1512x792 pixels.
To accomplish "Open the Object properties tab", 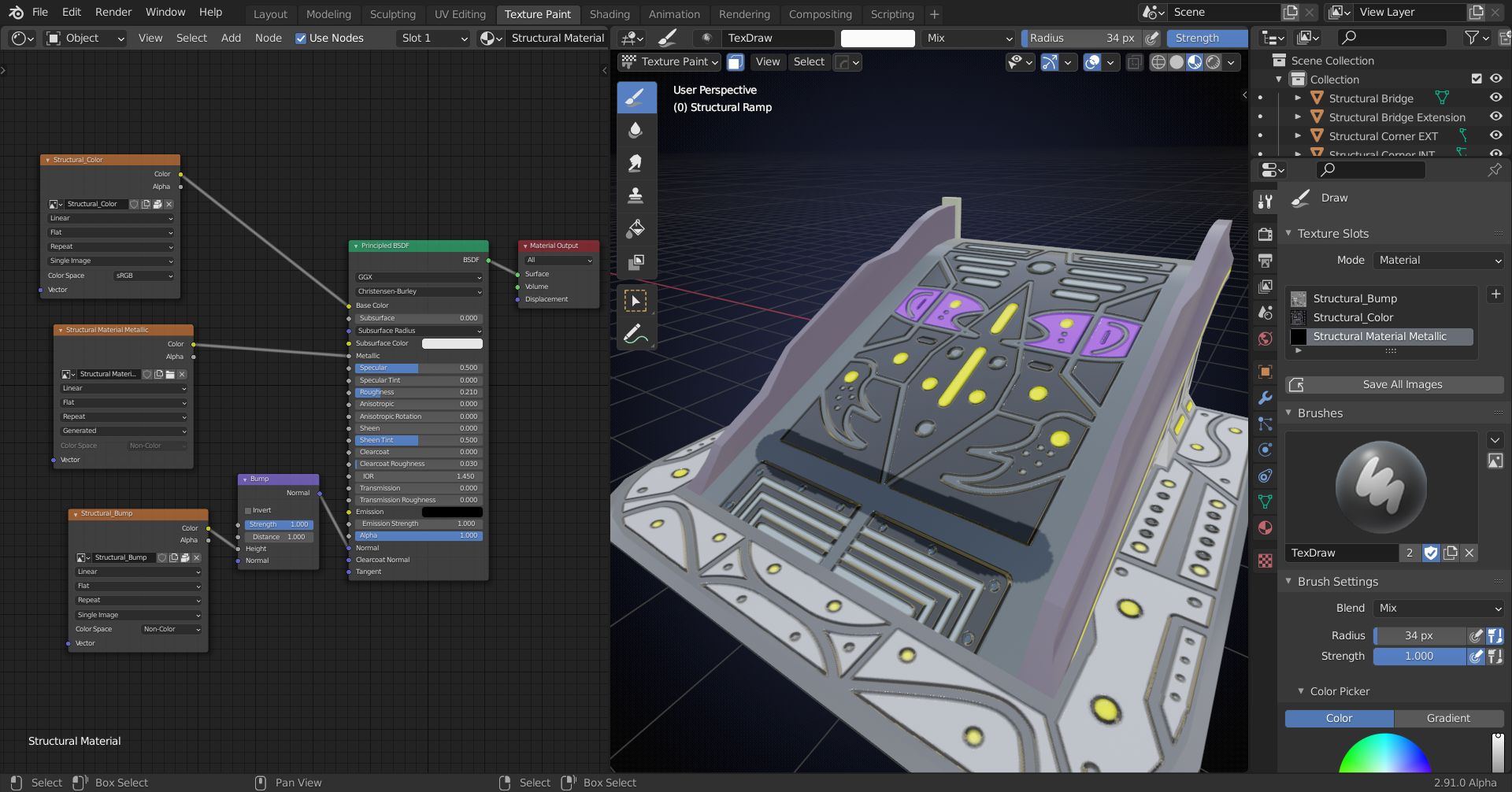I will [1266, 372].
